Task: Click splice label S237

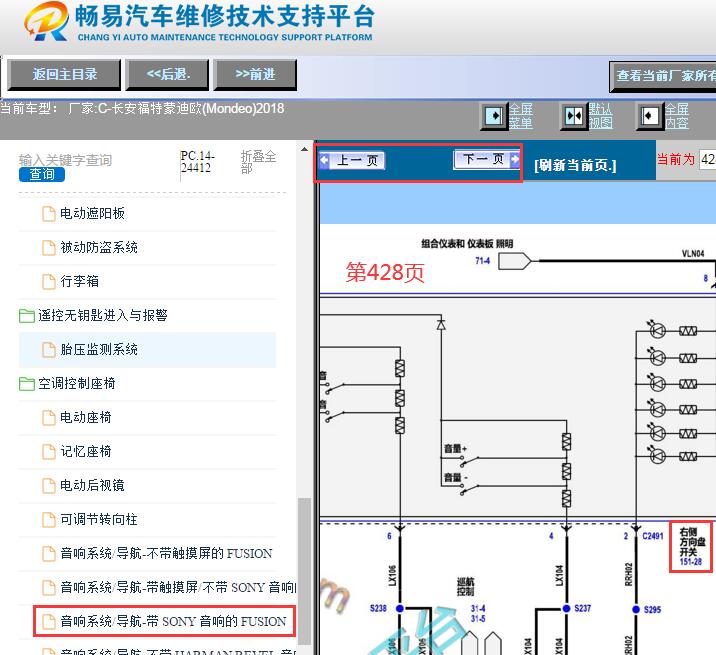Action: tap(583, 608)
